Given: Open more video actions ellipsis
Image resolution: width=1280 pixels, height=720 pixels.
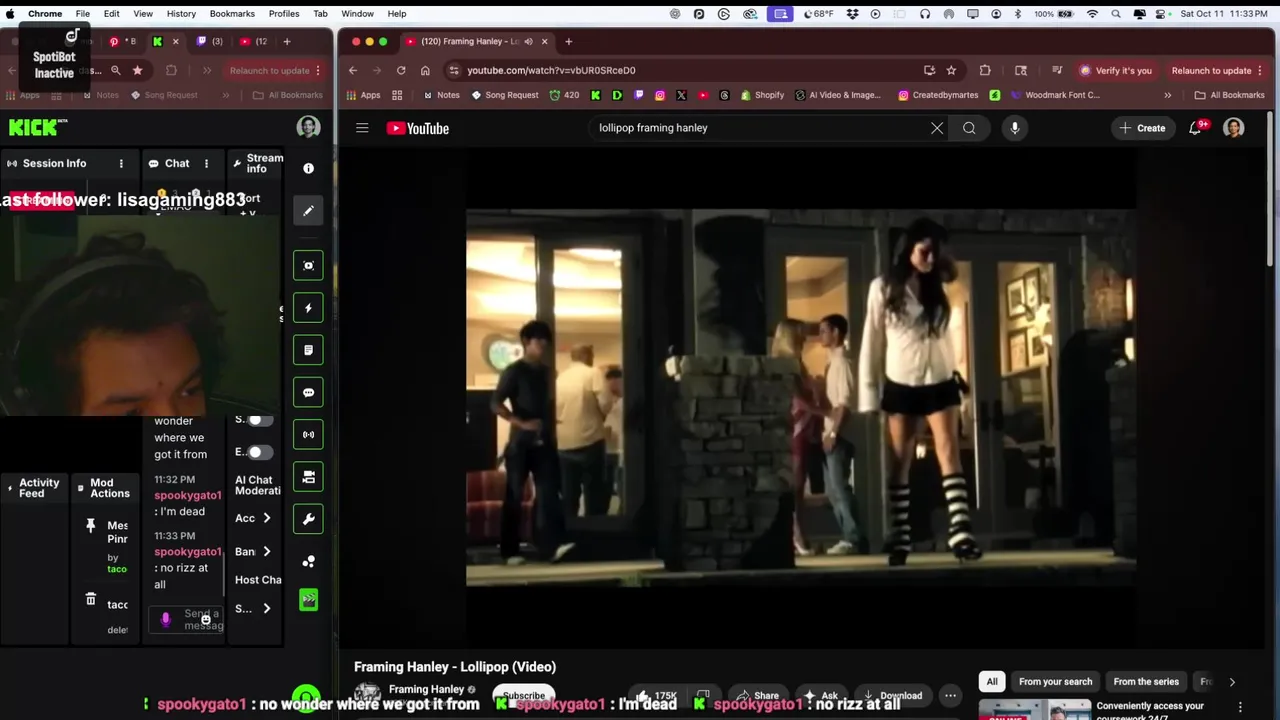Looking at the screenshot, I should 951,695.
